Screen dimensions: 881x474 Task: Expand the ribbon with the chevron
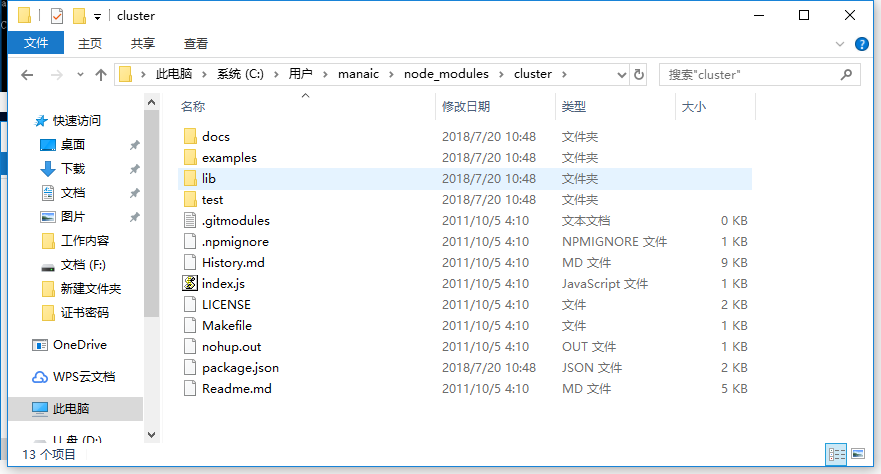pos(840,44)
